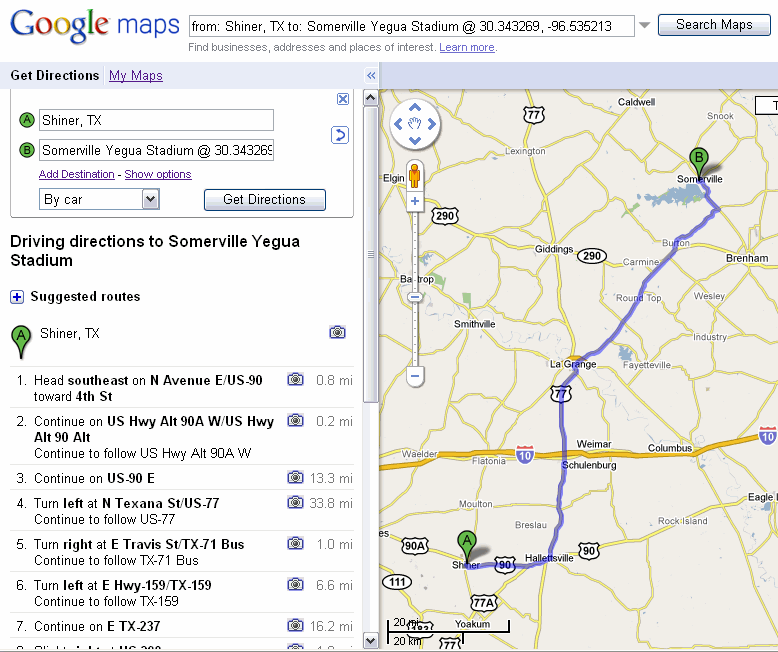The width and height of the screenshot is (778, 652).
Task: Zoom in with the plus button
Action: pyautogui.click(x=415, y=201)
